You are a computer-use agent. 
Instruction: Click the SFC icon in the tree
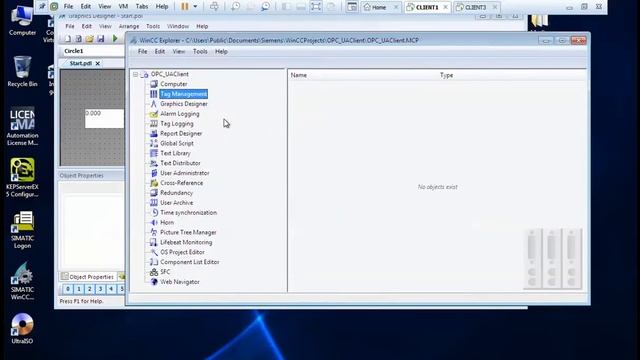pyautogui.click(x=154, y=272)
